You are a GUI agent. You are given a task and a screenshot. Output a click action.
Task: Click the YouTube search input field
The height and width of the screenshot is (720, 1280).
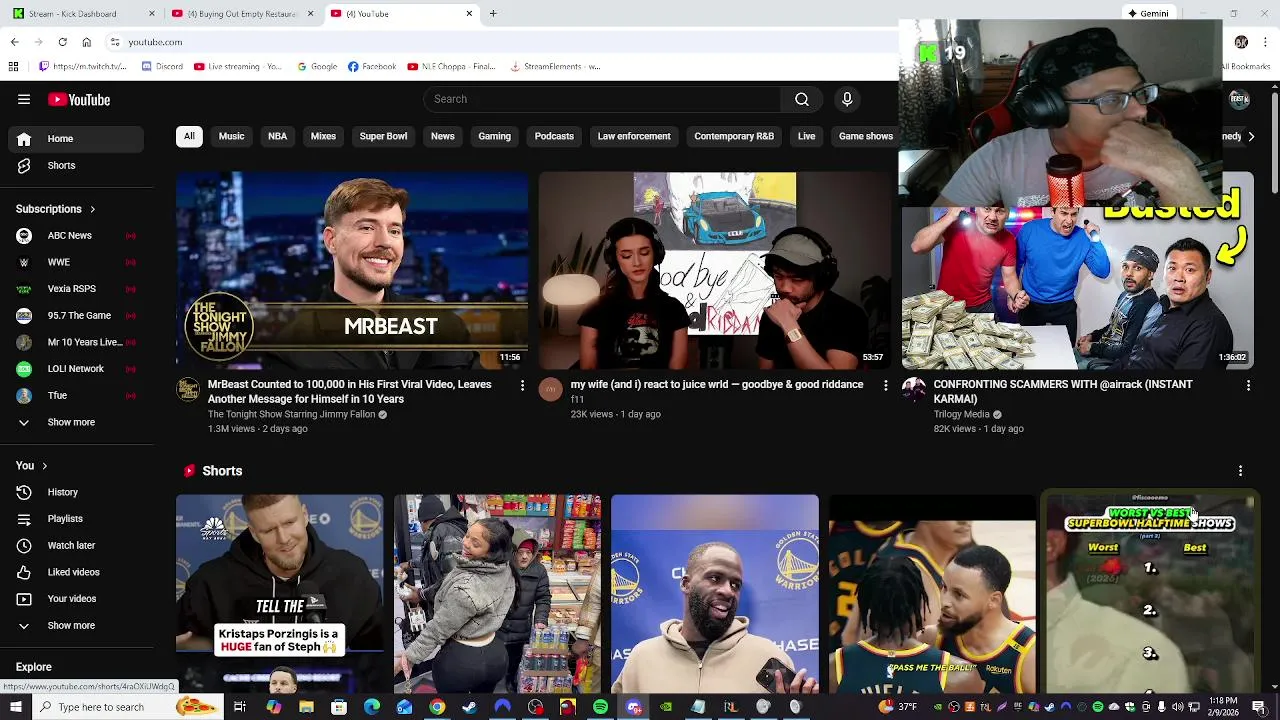click(603, 99)
